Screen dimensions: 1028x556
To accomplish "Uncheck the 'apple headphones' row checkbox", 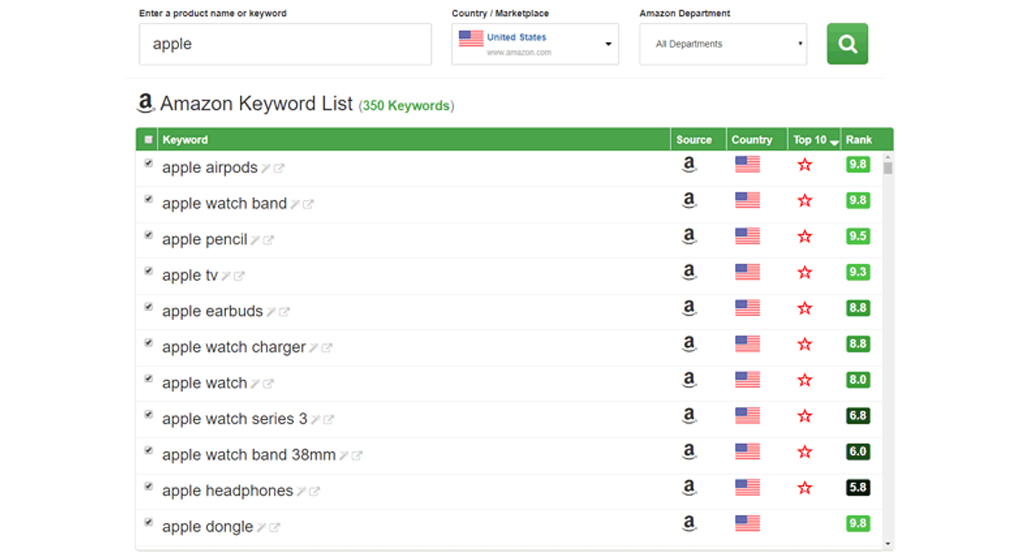I will click(x=148, y=487).
